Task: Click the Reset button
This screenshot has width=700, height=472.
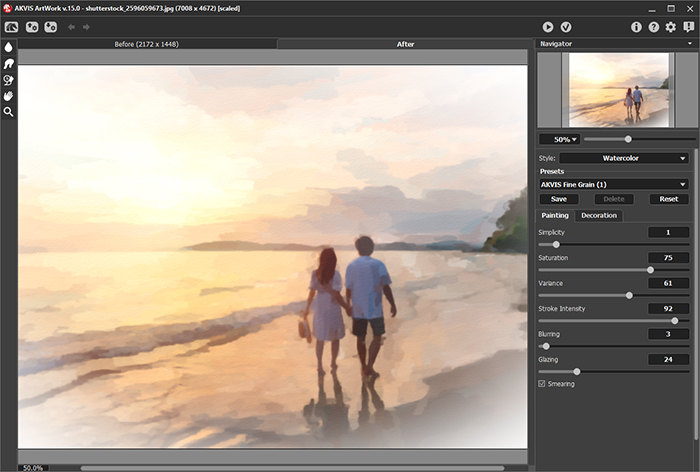Action: click(x=668, y=199)
